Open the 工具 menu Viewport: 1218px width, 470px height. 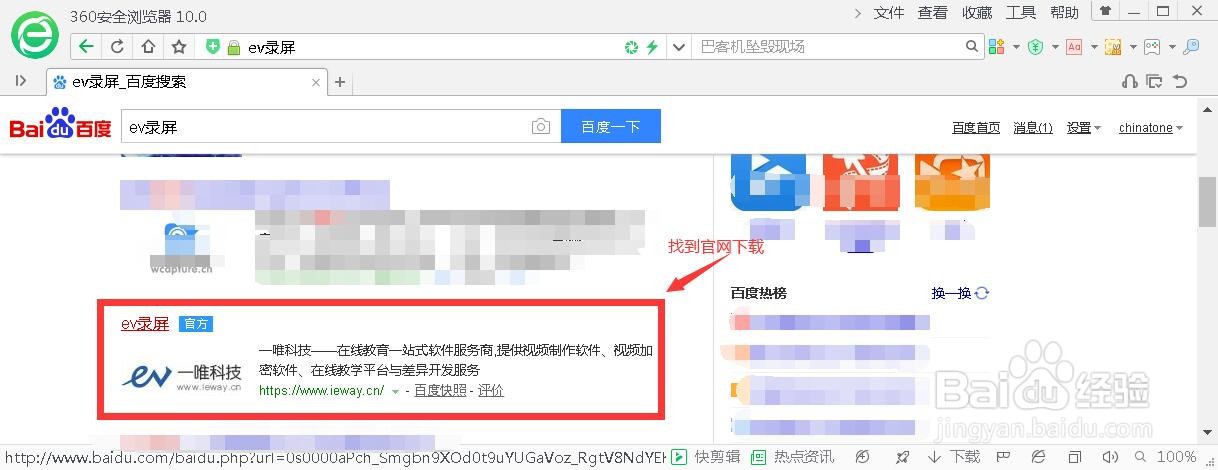(x=1021, y=13)
